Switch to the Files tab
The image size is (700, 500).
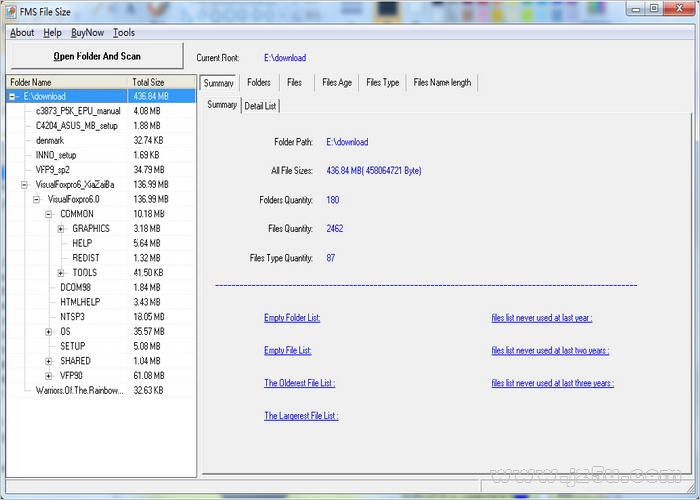[295, 83]
